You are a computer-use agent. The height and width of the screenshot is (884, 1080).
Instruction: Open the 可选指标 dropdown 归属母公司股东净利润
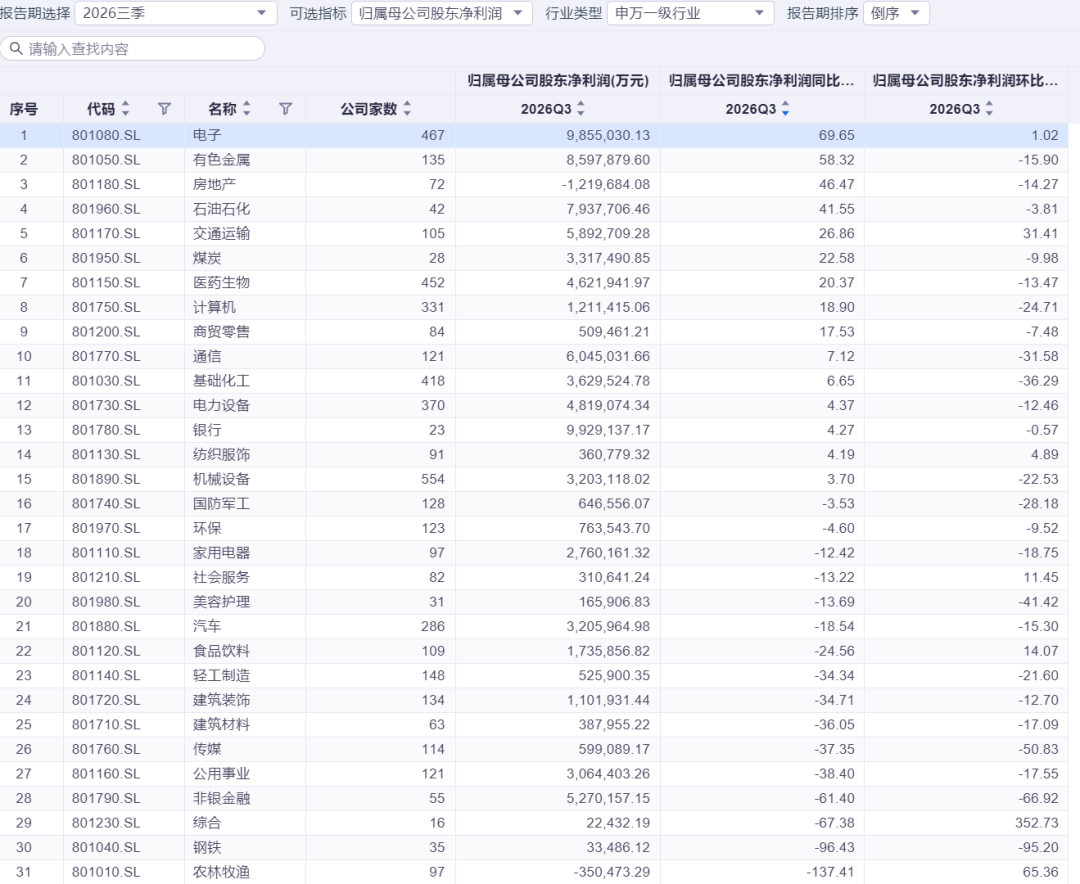point(442,13)
